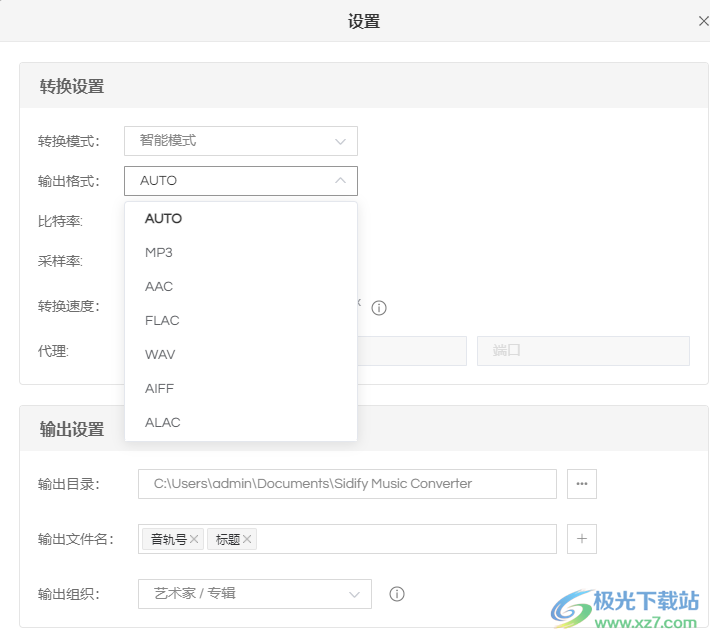Add a filename tag with plus button
This screenshot has height=639, width=710.
[582, 539]
